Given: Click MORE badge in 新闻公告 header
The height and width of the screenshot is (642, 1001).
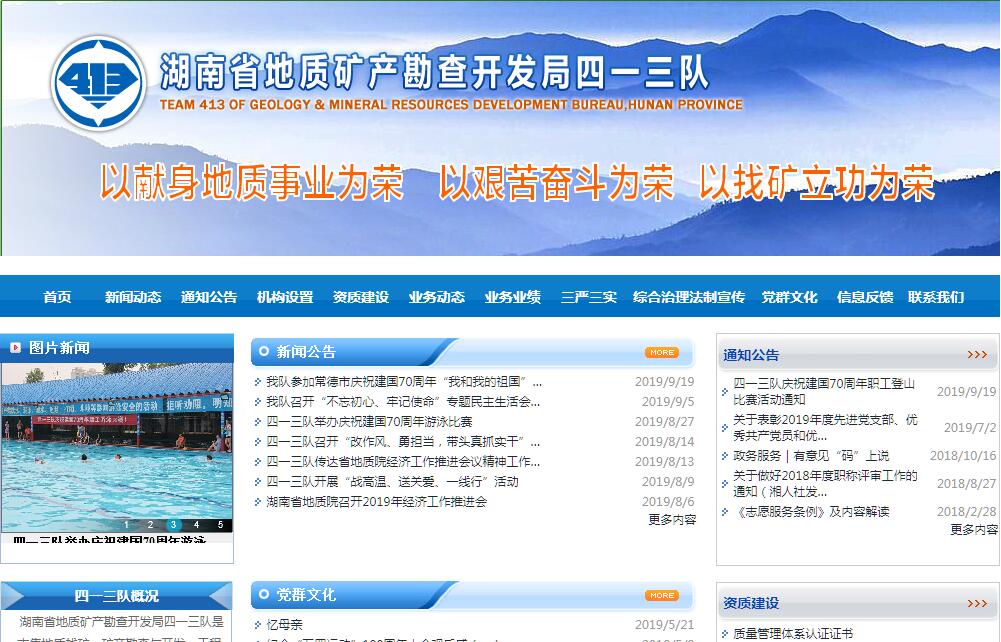Looking at the screenshot, I should 661,352.
